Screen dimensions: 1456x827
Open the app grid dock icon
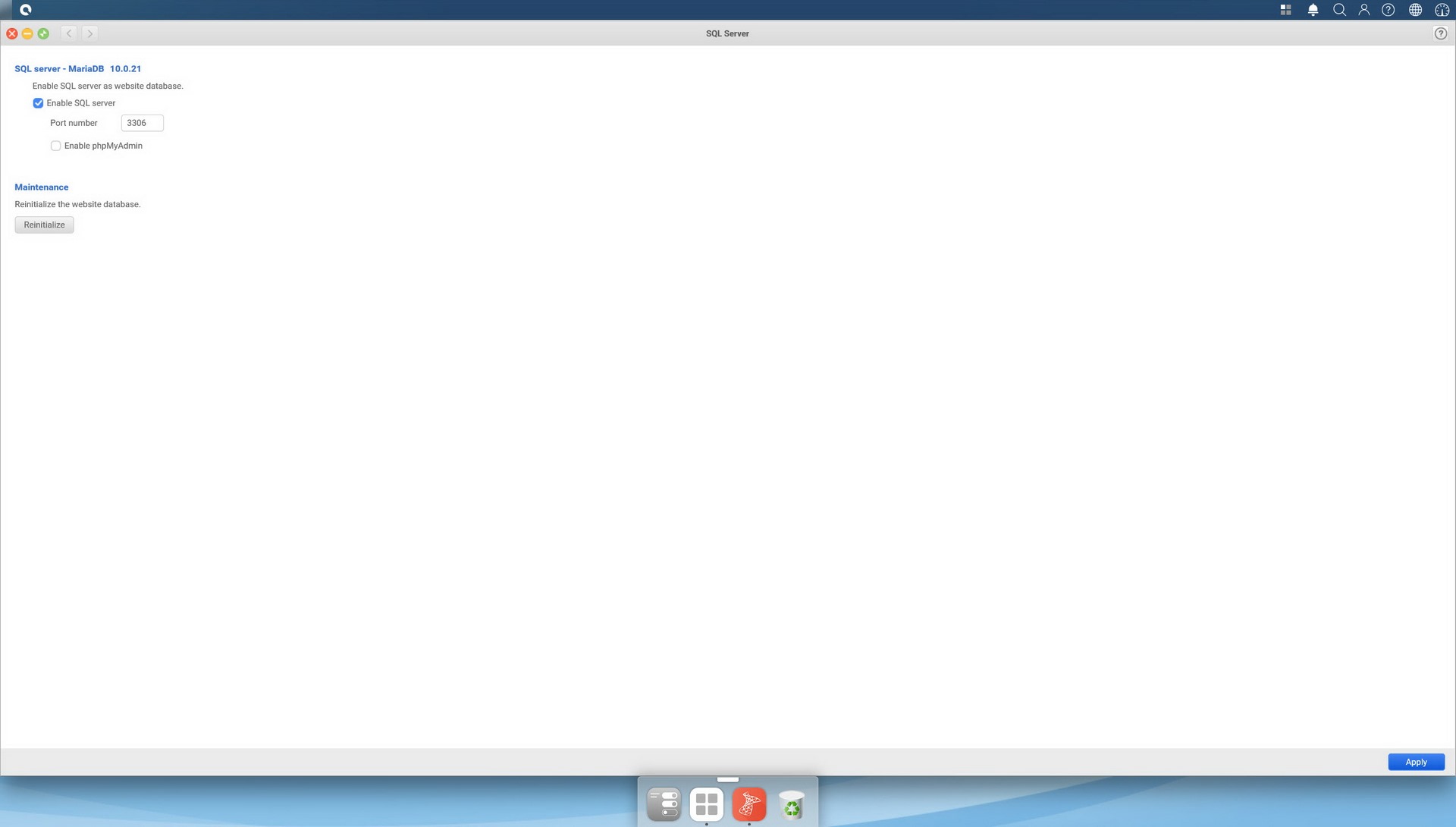pos(706,804)
